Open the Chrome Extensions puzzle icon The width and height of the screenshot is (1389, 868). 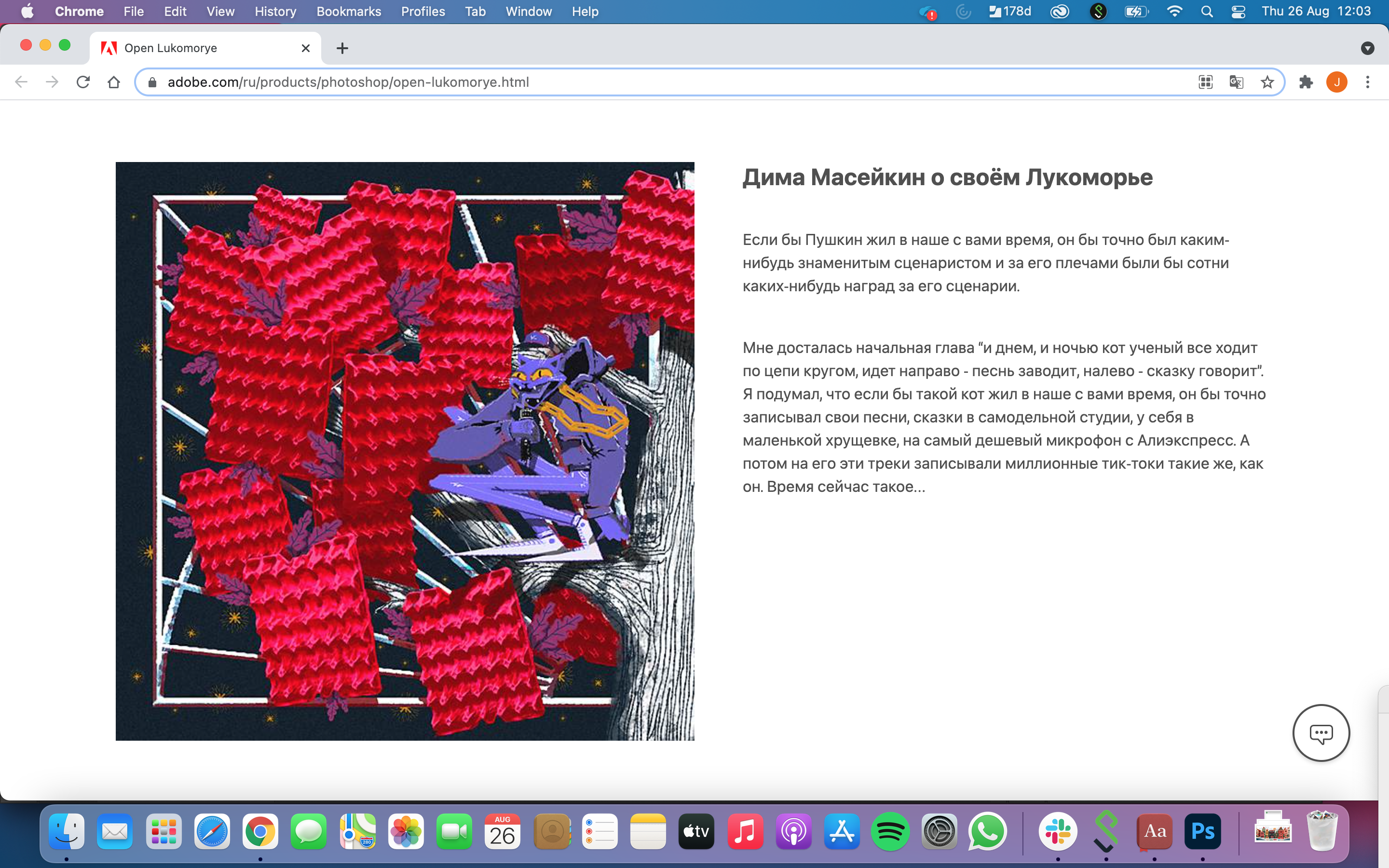pos(1306,82)
